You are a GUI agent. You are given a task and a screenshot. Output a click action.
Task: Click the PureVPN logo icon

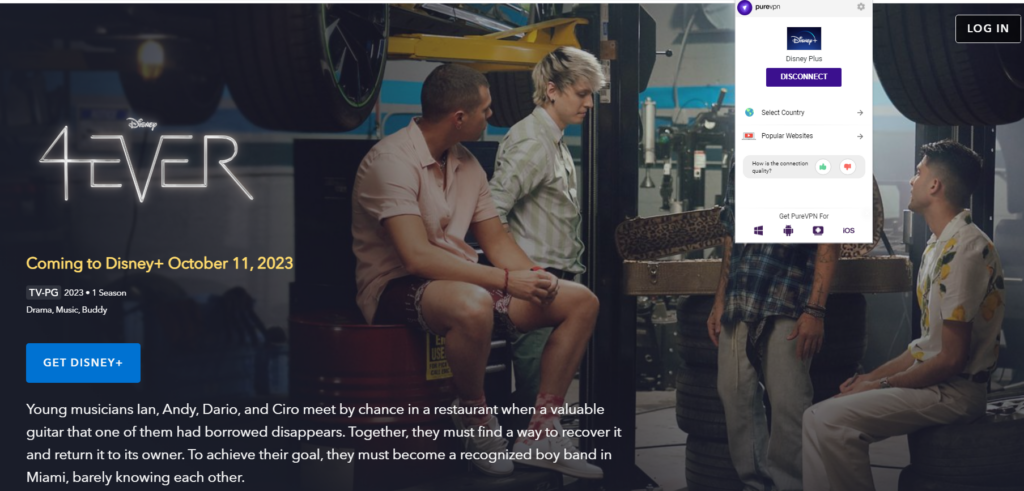[744, 7]
